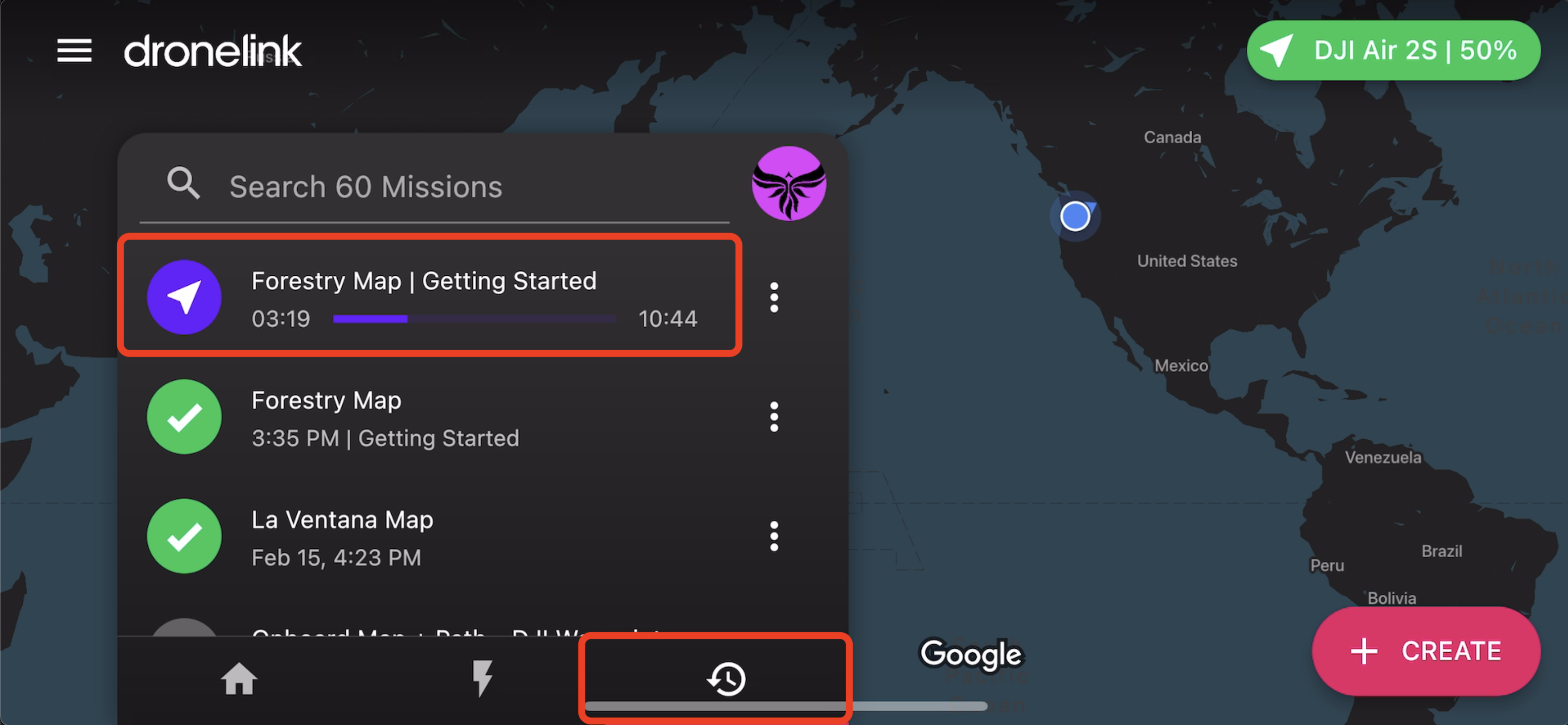Image resolution: width=1568 pixels, height=725 pixels.
Task: Click the green checkmark for La Ventana Map
Action: click(185, 536)
